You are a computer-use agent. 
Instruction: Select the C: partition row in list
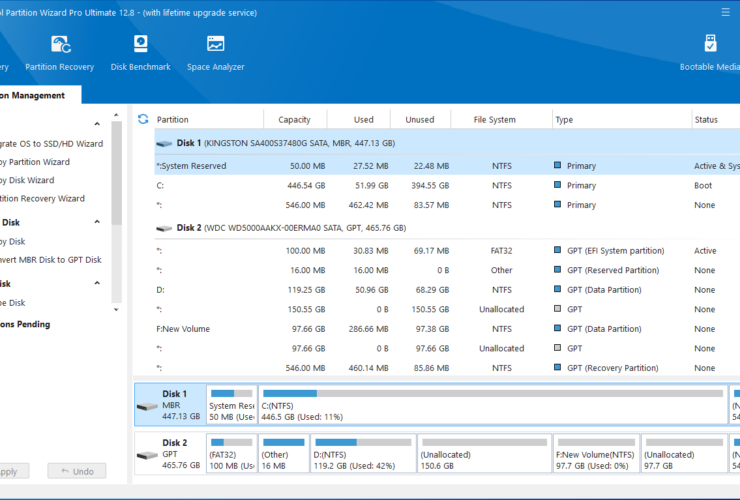point(447,186)
